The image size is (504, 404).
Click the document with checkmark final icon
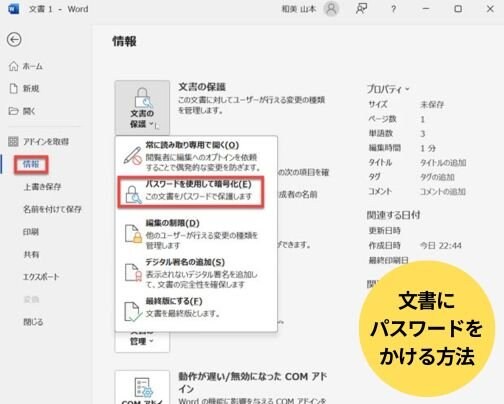coord(133,312)
